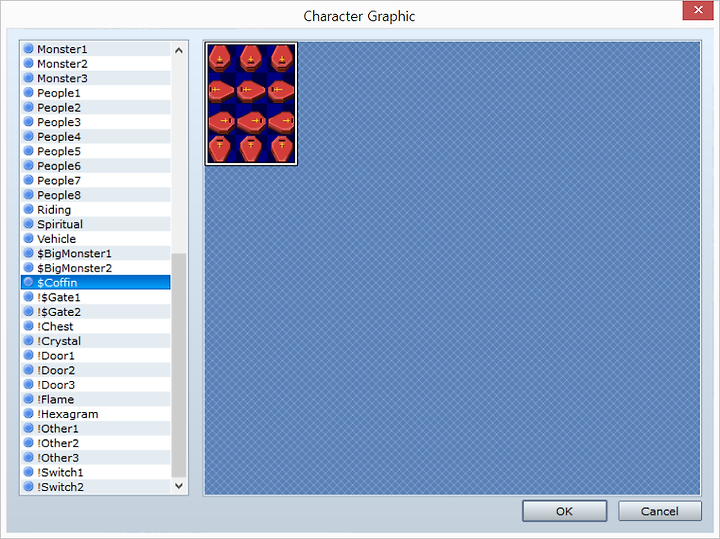Choose the Vehicle graphic
This screenshot has height=539, width=720.
click(96, 239)
